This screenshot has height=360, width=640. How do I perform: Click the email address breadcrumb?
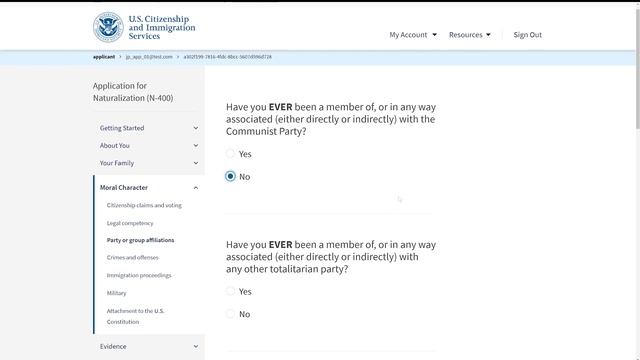[x=149, y=57]
